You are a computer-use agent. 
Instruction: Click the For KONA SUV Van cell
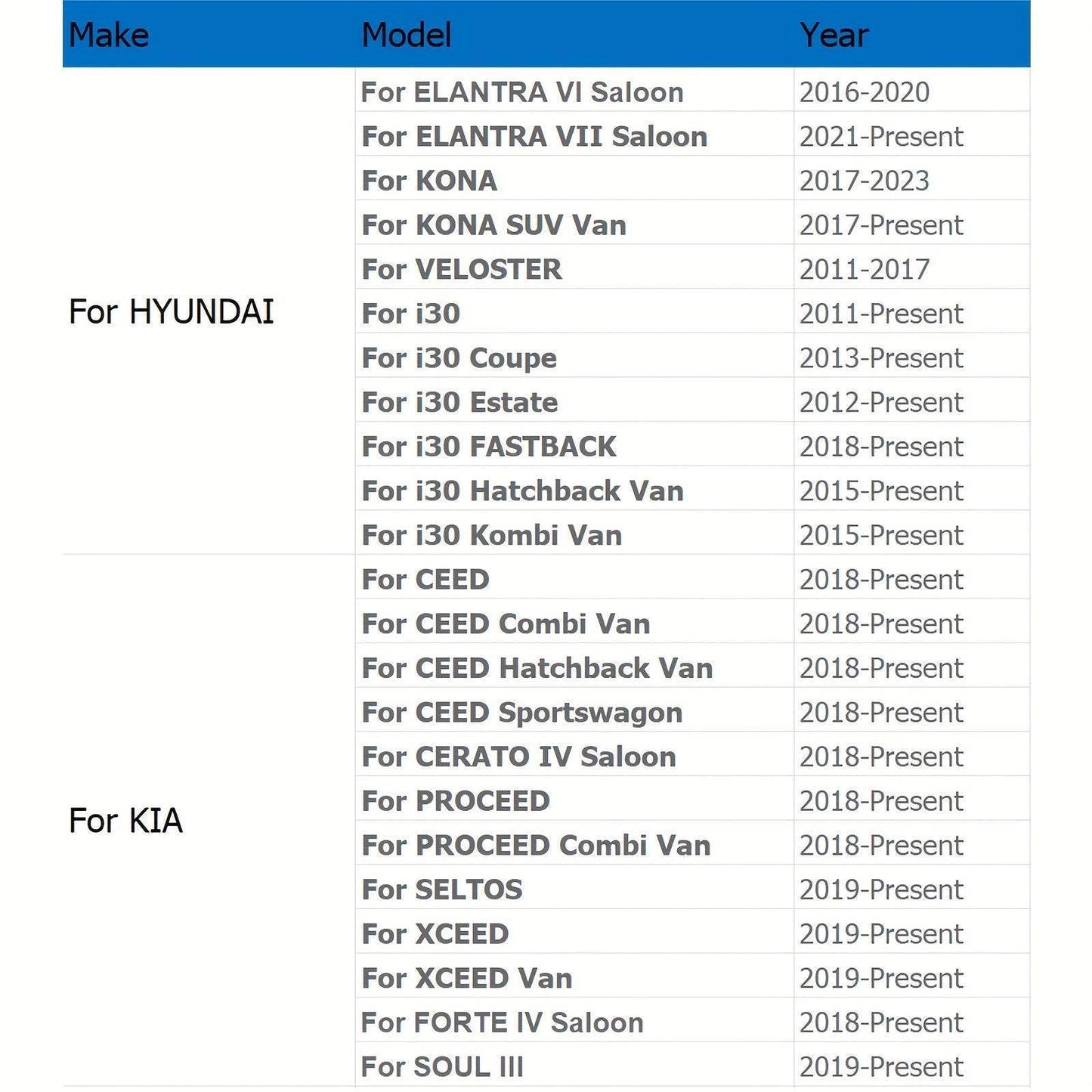tap(493, 225)
